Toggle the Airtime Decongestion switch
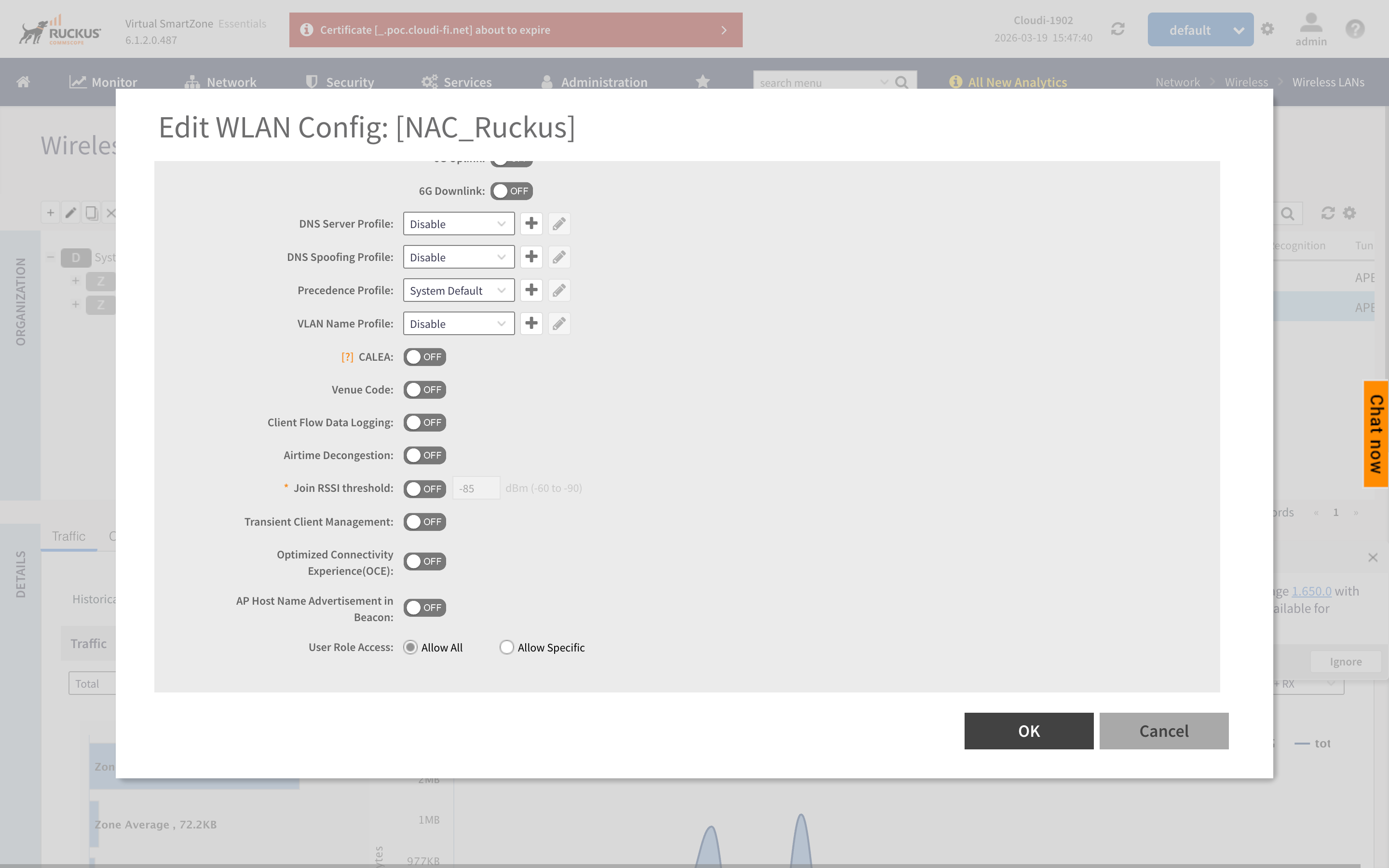1389x868 pixels. coord(425,455)
